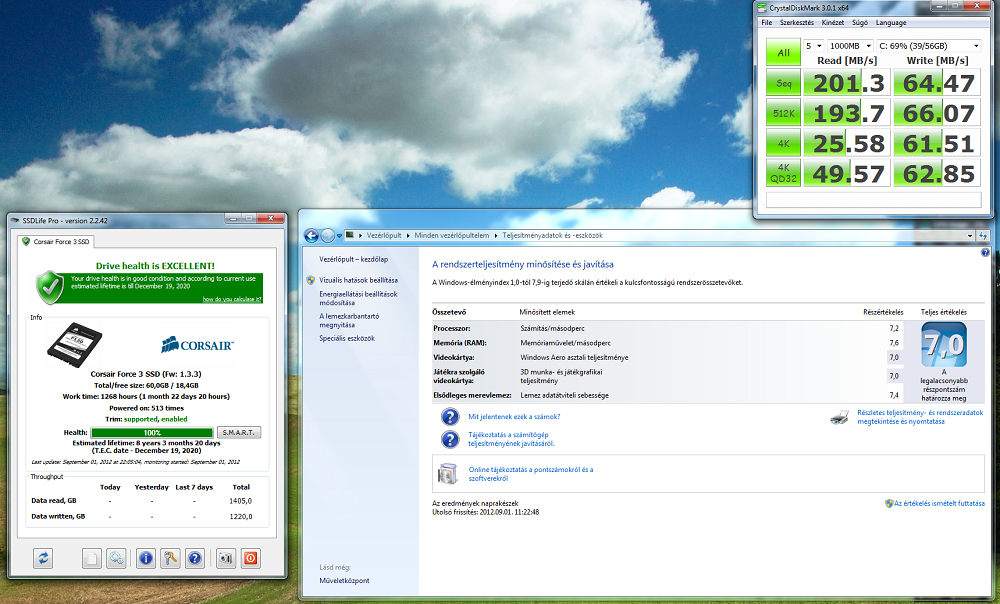Image resolution: width=1000 pixels, height=604 pixels.
Task: Open 'Online tájékoztatás a pontszámokról' link
Action: coord(531,474)
